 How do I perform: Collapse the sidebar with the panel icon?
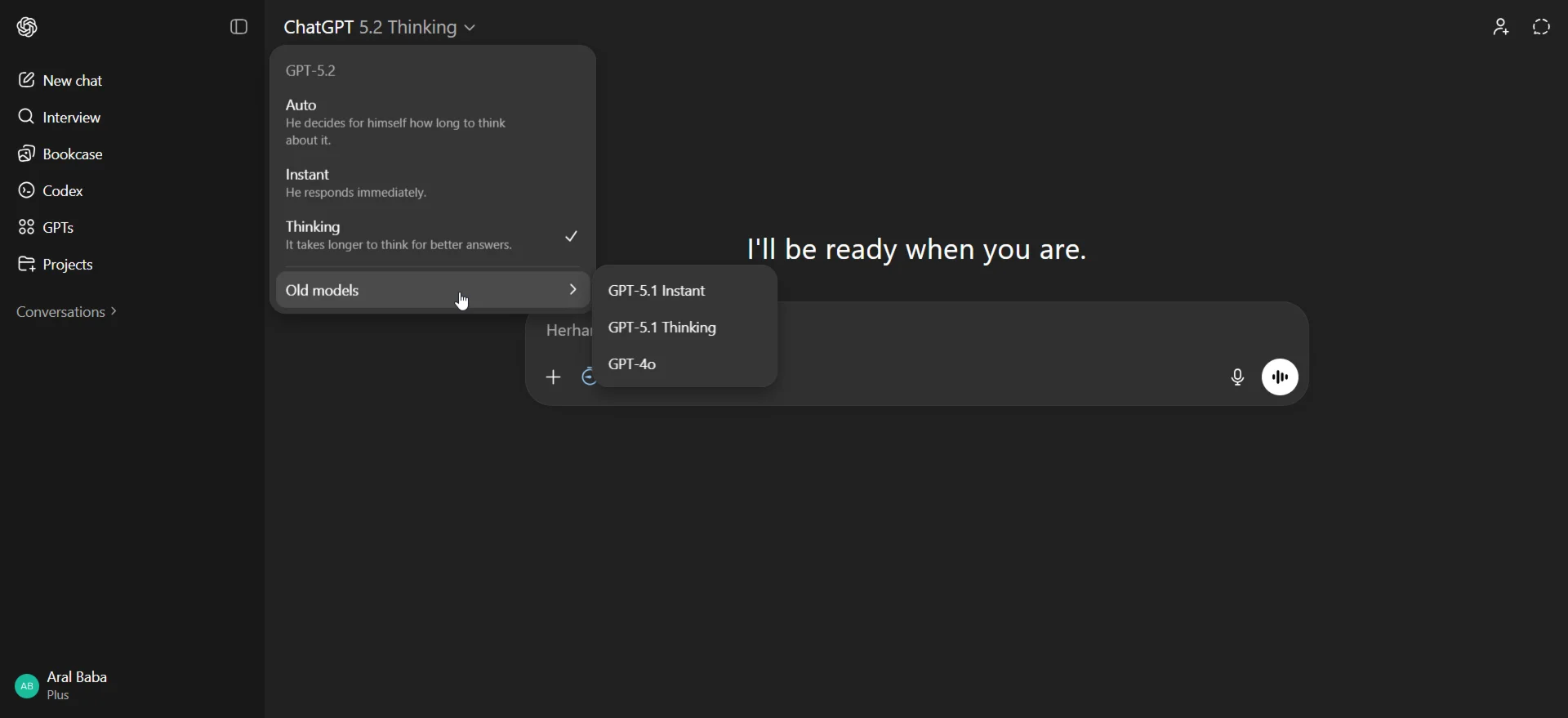coord(238,28)
